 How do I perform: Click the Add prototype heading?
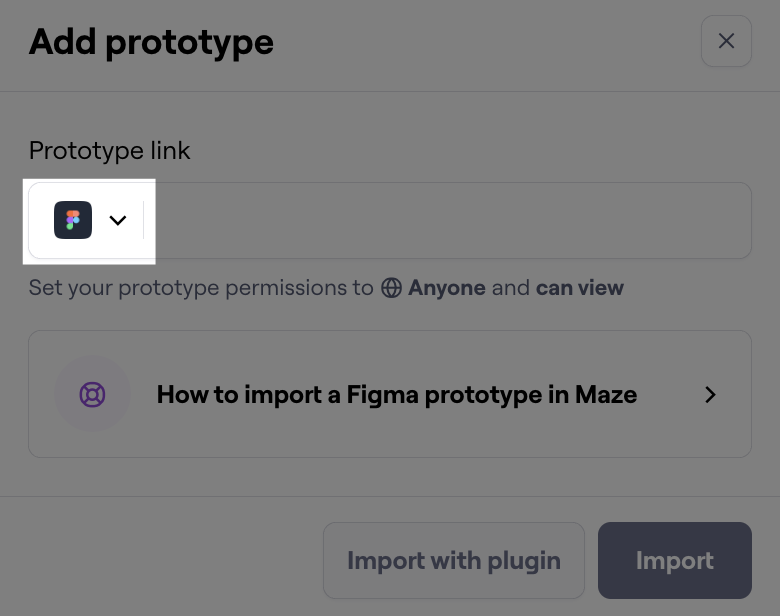tap(151, 42)
